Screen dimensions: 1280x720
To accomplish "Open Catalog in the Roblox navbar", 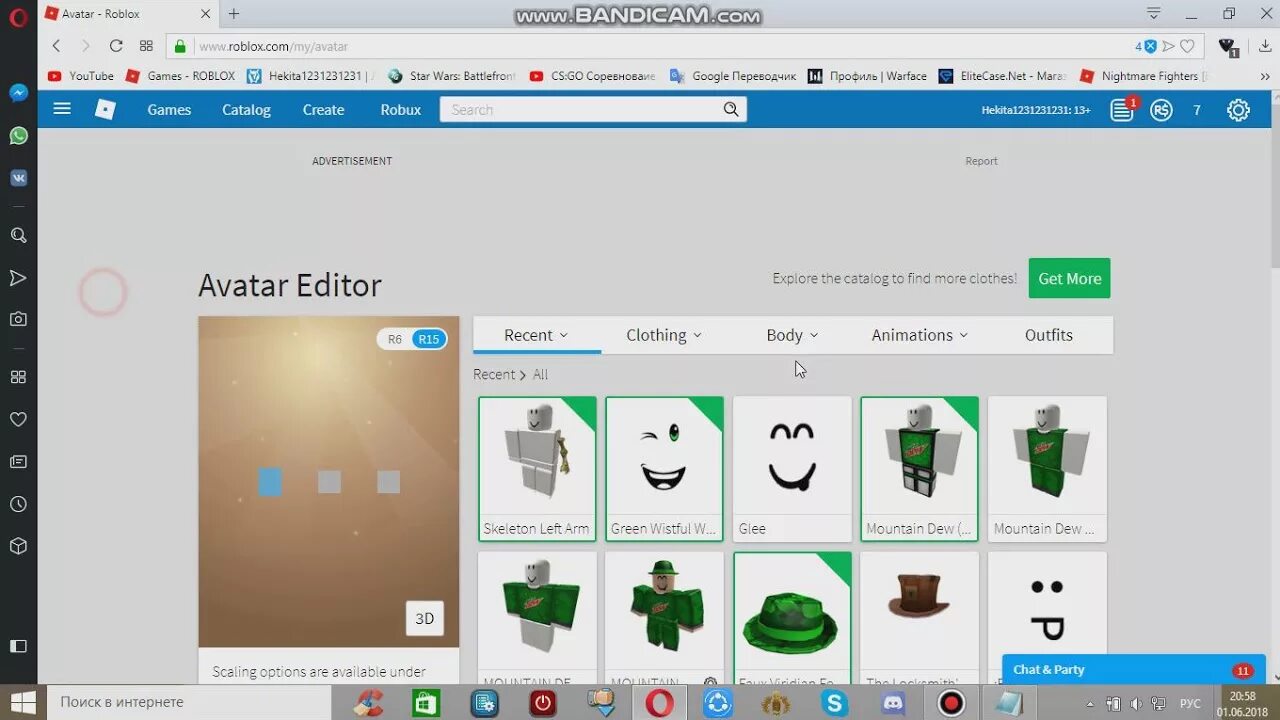I will point(246,110).
